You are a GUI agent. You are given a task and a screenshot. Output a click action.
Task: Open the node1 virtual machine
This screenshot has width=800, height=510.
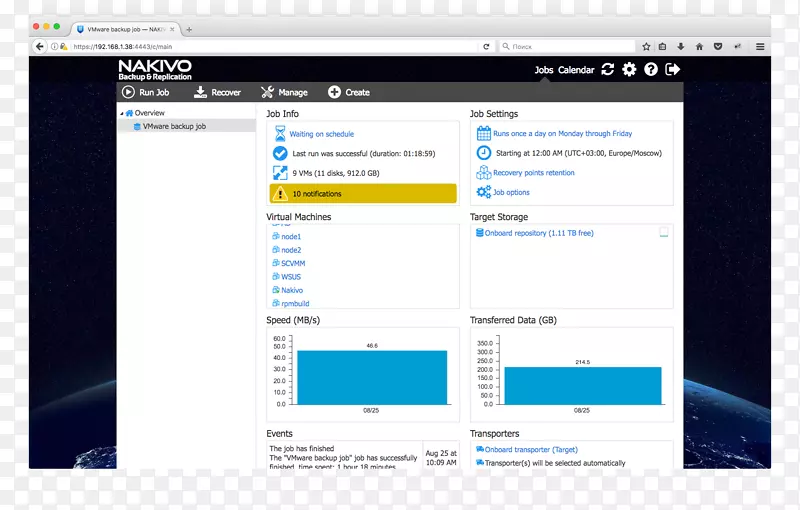tap(291, 237)
